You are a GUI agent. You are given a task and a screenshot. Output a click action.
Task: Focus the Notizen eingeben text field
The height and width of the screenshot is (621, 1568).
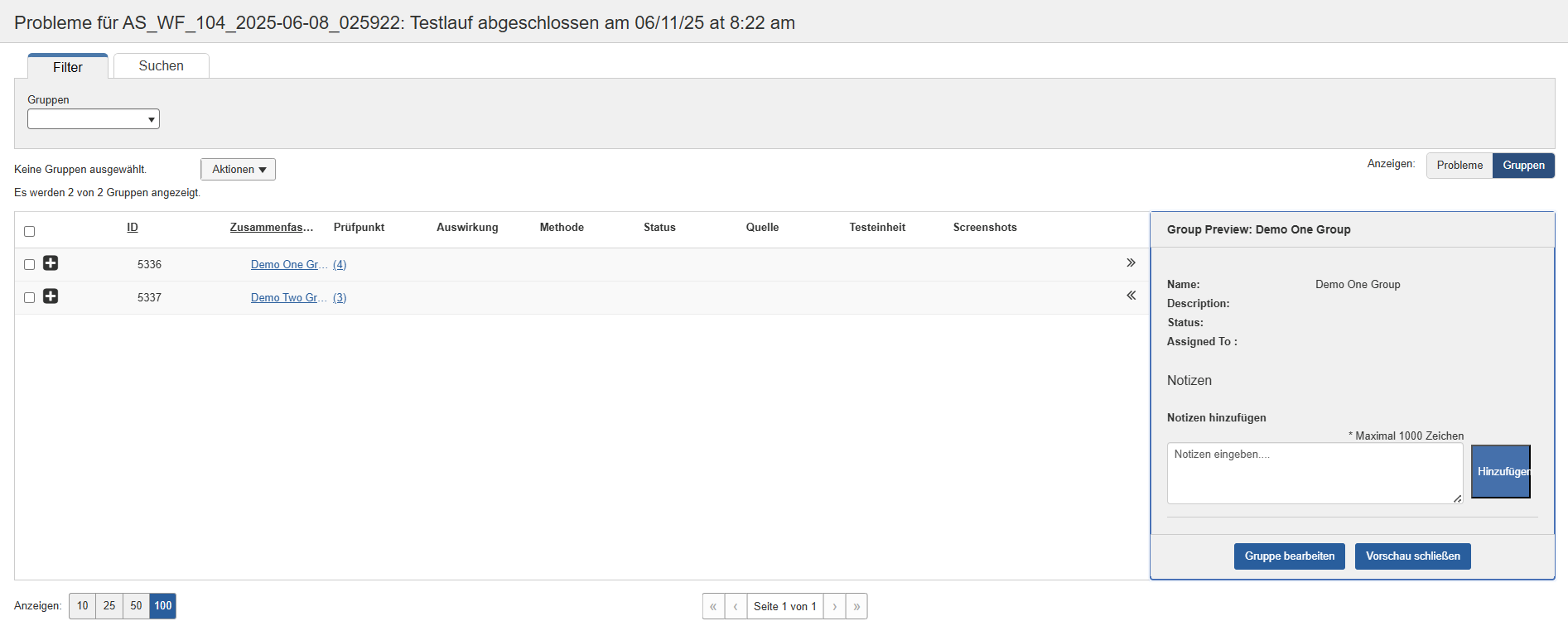coord(1314,473)
